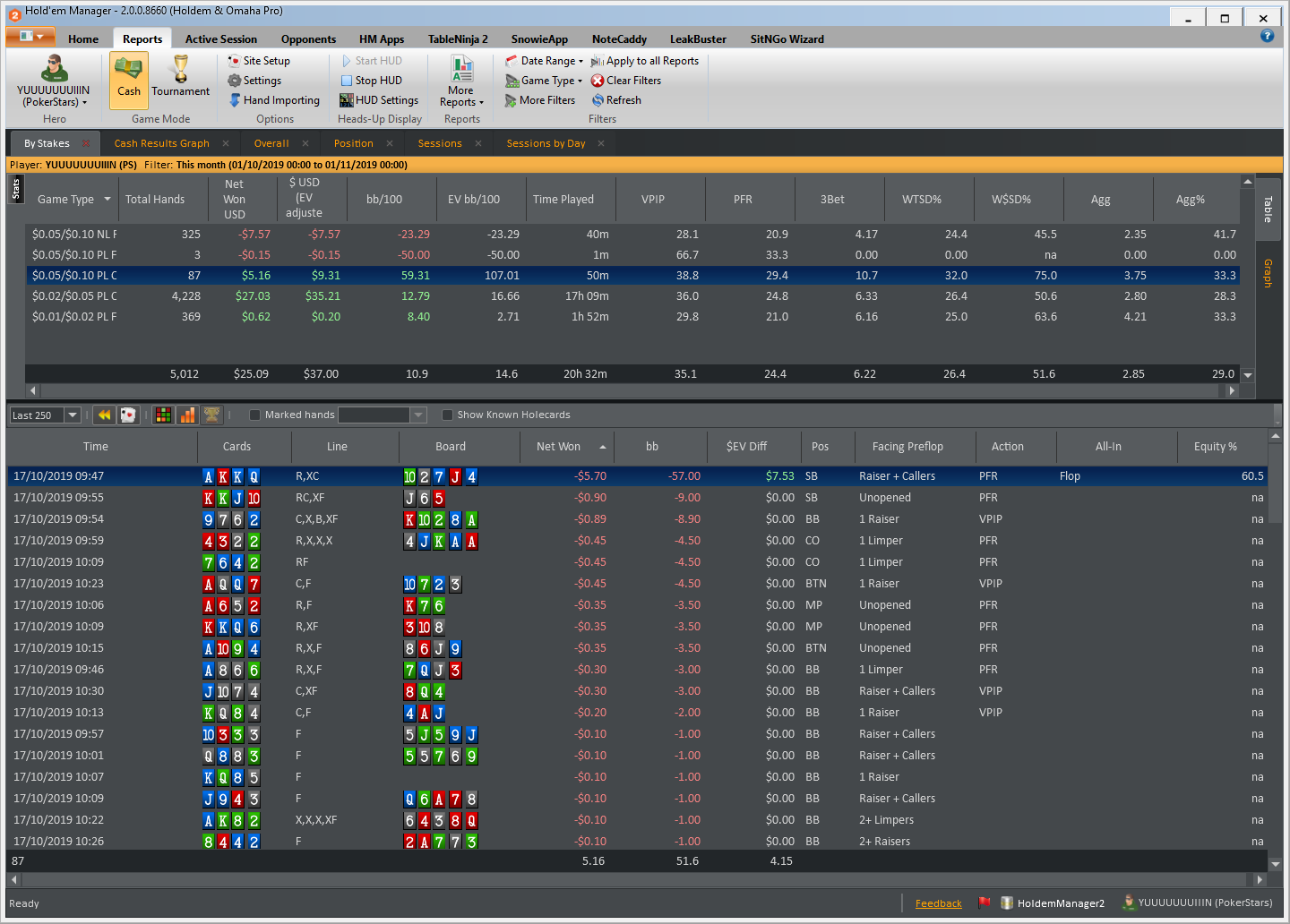Open More Reports menu
Screen dimensions: 1290x924
click(461, 81)
